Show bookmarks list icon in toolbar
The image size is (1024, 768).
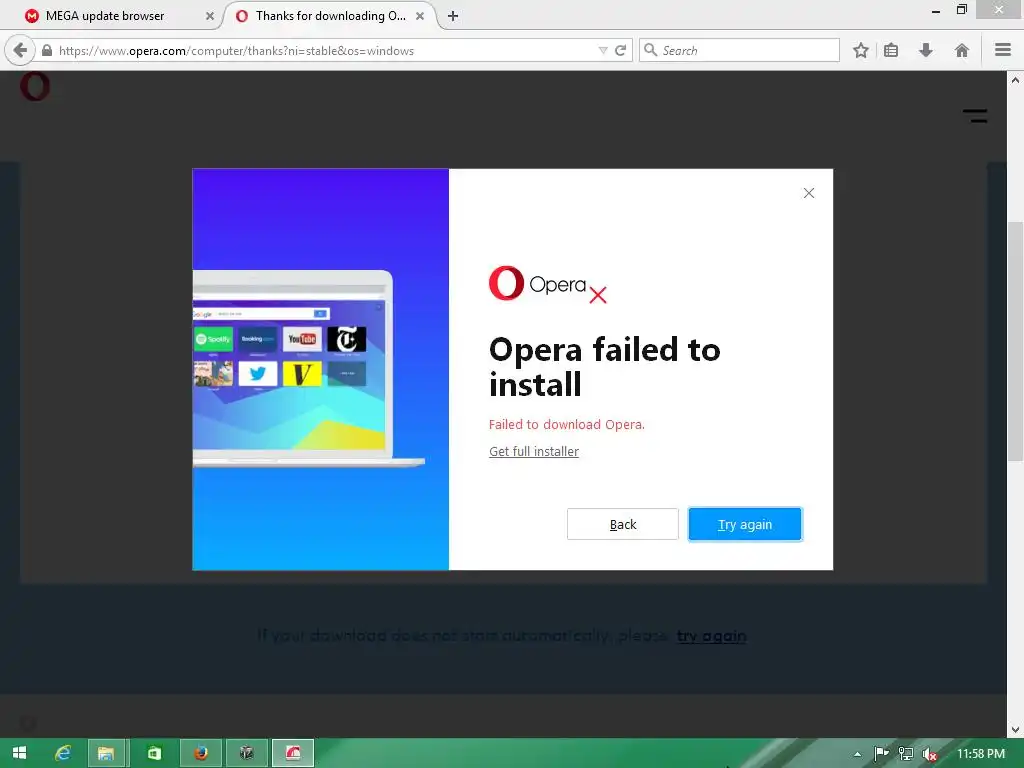891,50
